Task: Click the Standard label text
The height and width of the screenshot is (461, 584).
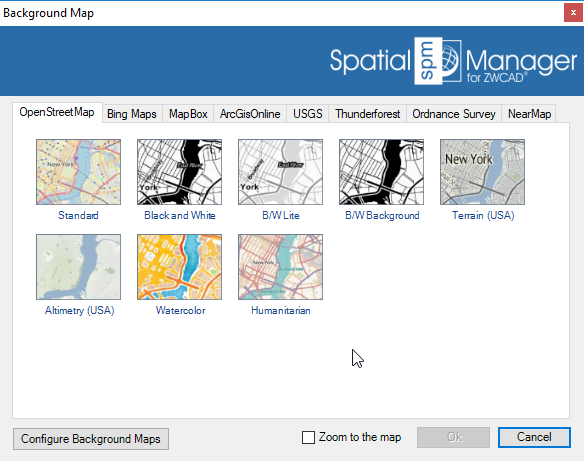Action: click(78, 215)
